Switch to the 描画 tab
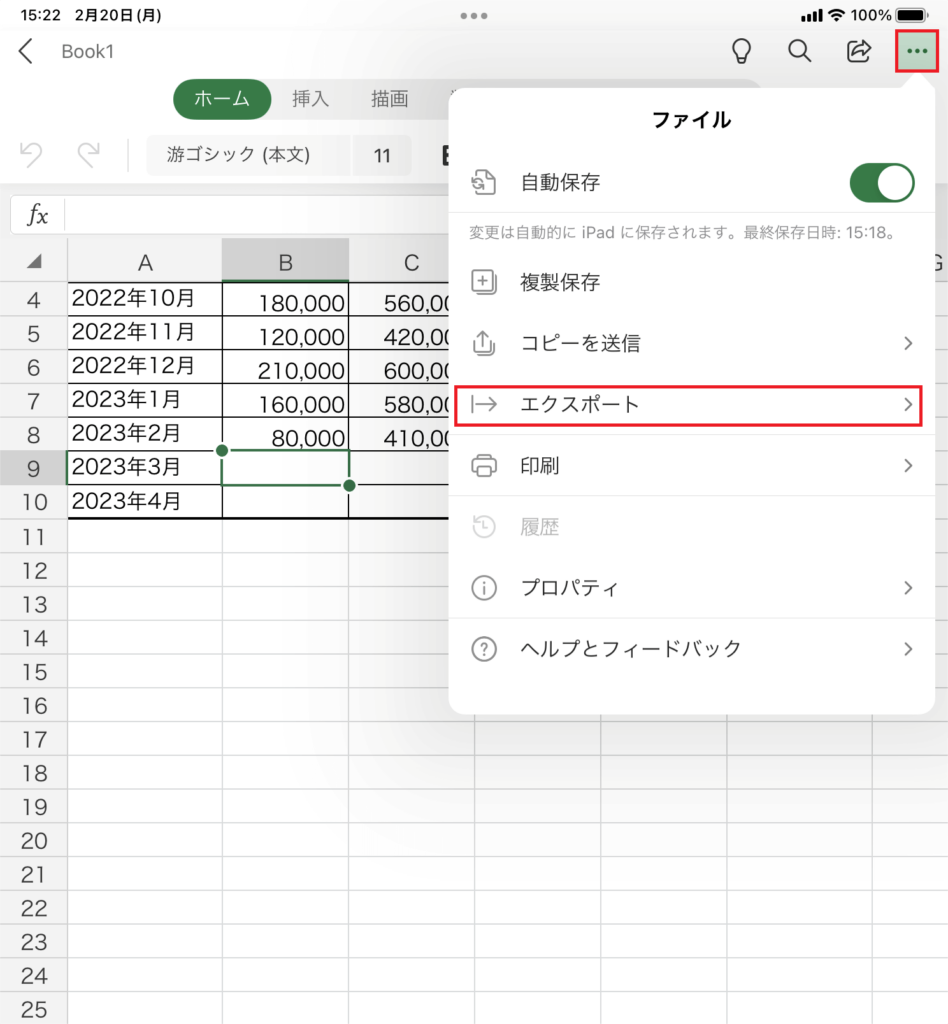The height and width of the screenshot is (1024, 948). click(389, 99)
